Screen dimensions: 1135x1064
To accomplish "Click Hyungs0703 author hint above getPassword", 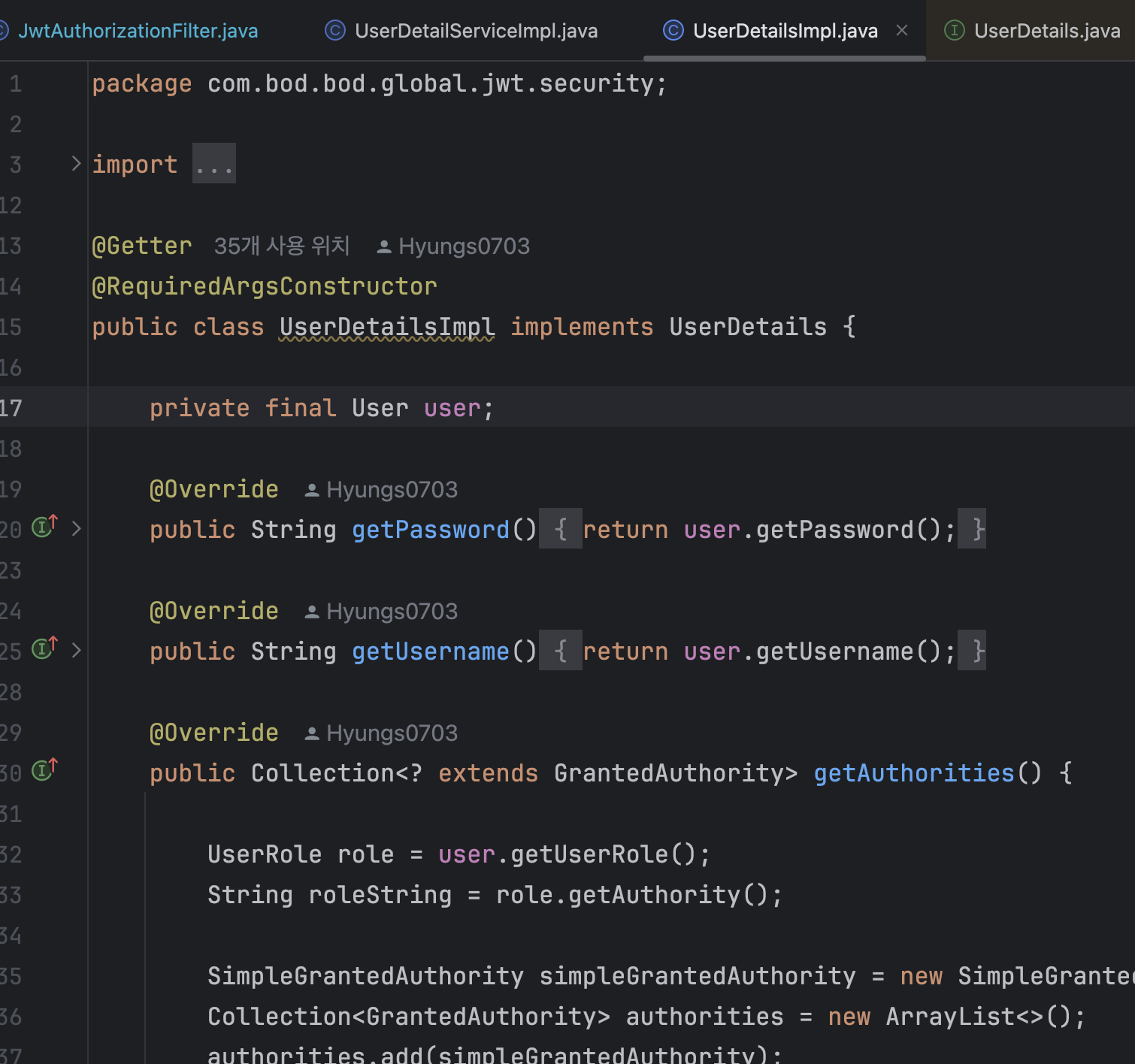I will (392, 490).
